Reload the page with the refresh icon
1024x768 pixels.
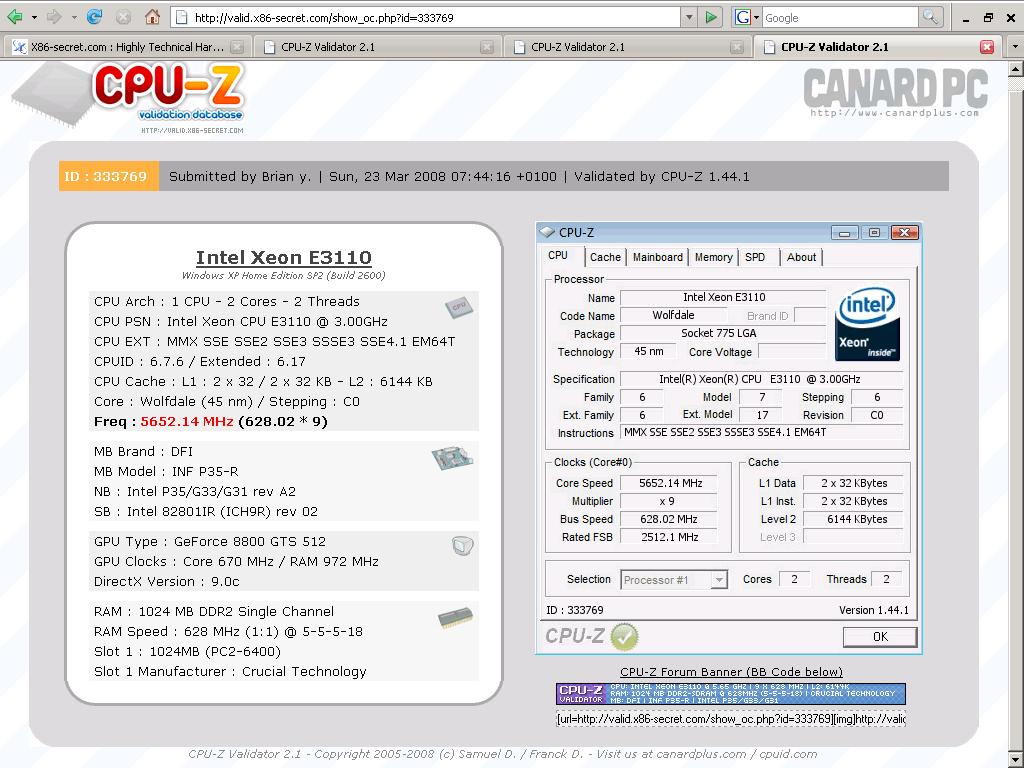coord(95,17)
